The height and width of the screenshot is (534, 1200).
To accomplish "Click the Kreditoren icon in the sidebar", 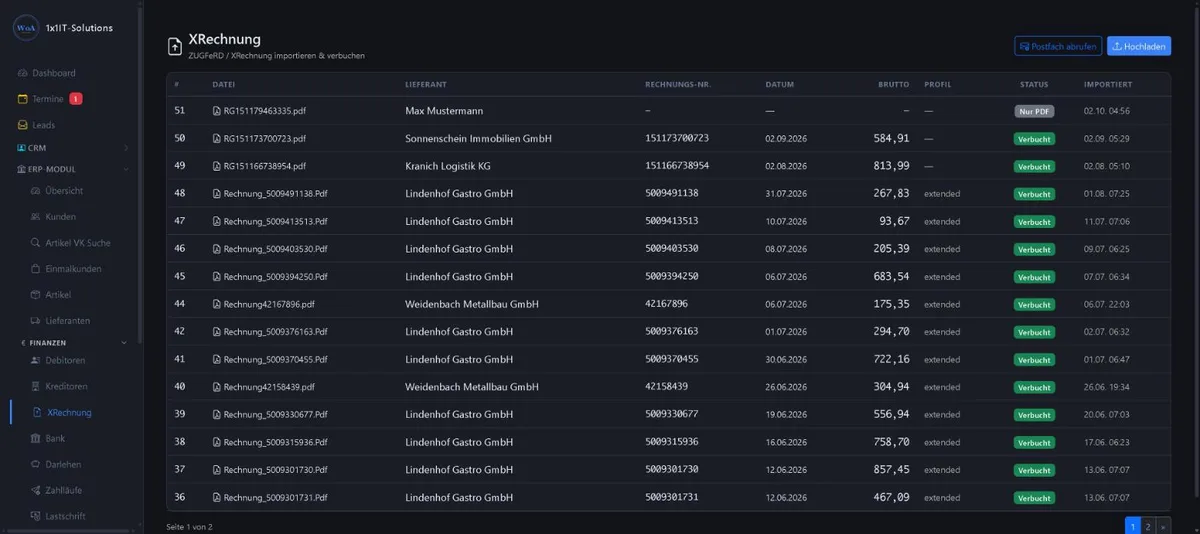I will [36, 386].
